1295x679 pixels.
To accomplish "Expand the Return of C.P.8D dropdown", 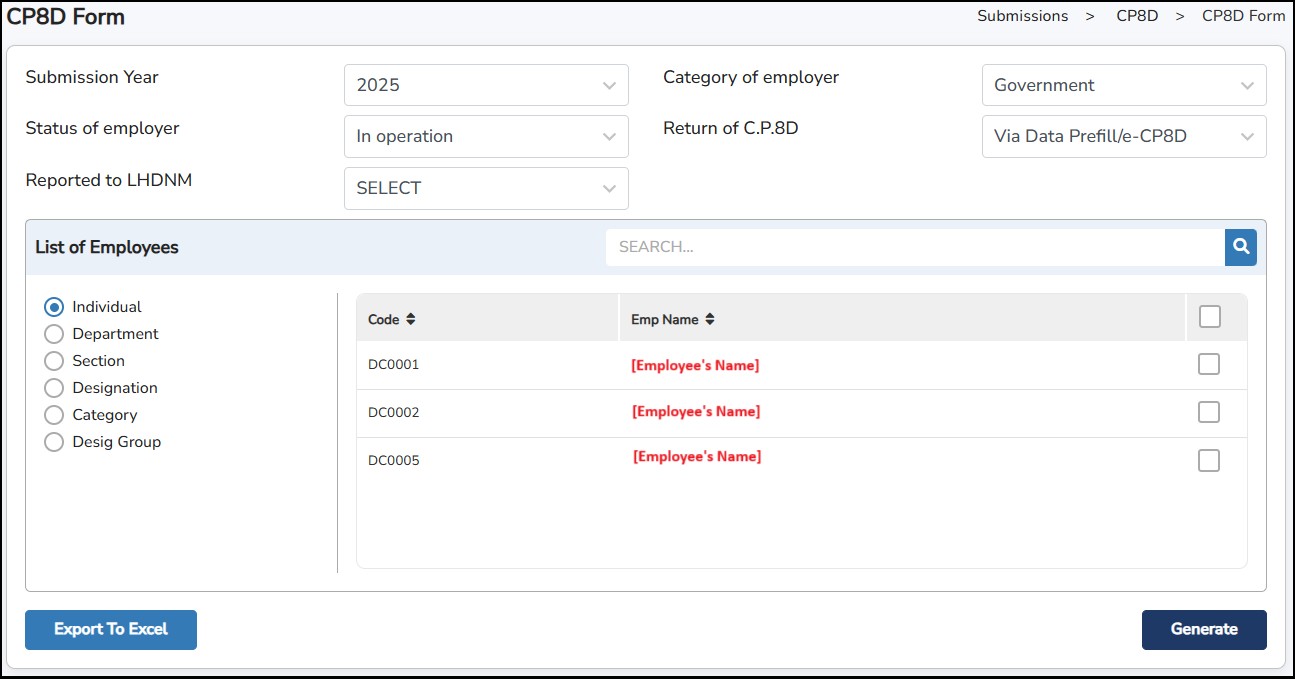I will (1123, 136).
